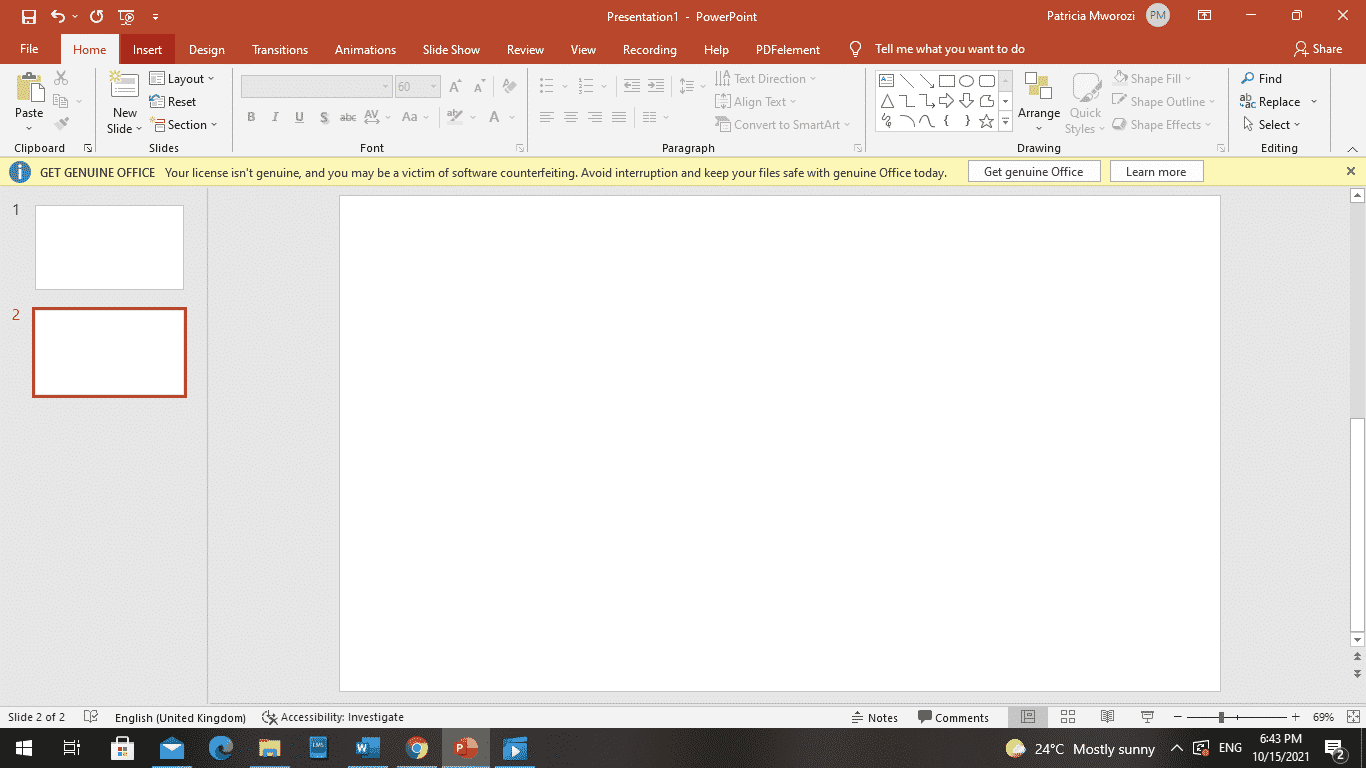Click the Get genuine Office button
This screenshot has height=768, width=1366.
(1033, 172)
